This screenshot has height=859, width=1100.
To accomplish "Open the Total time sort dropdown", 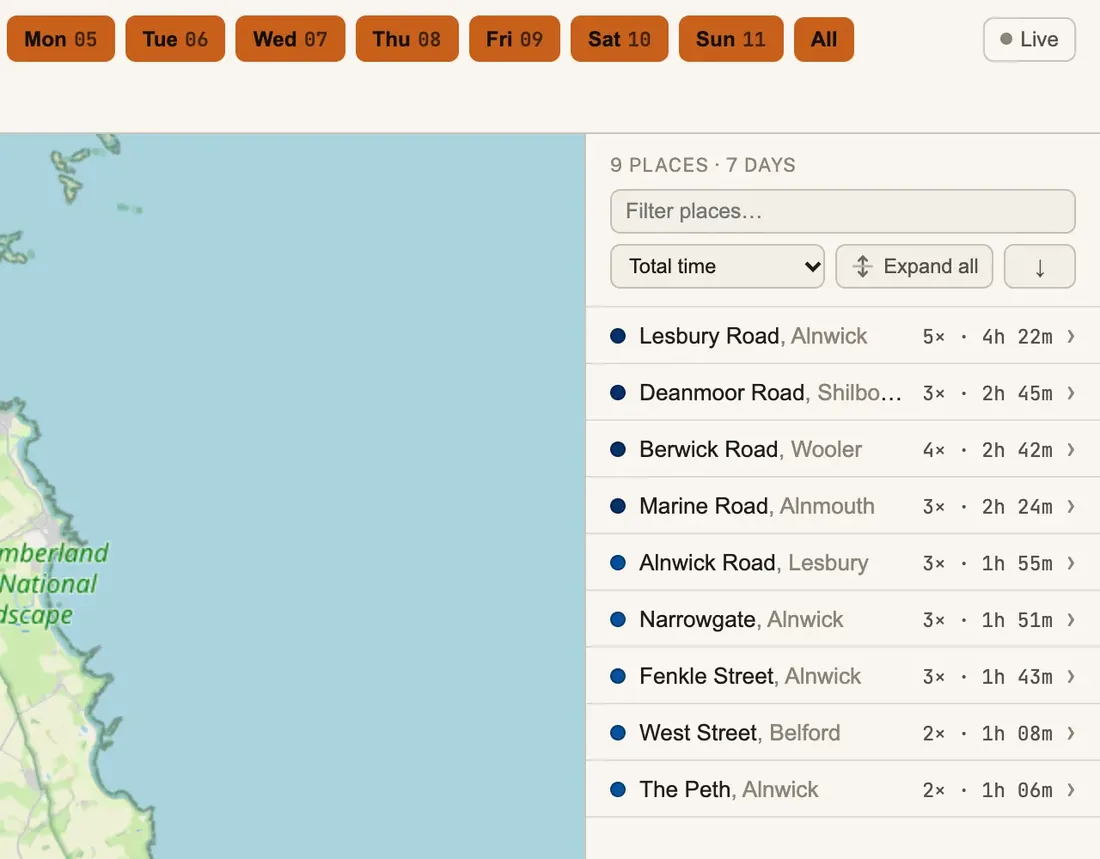I will [x=718, y=267].
